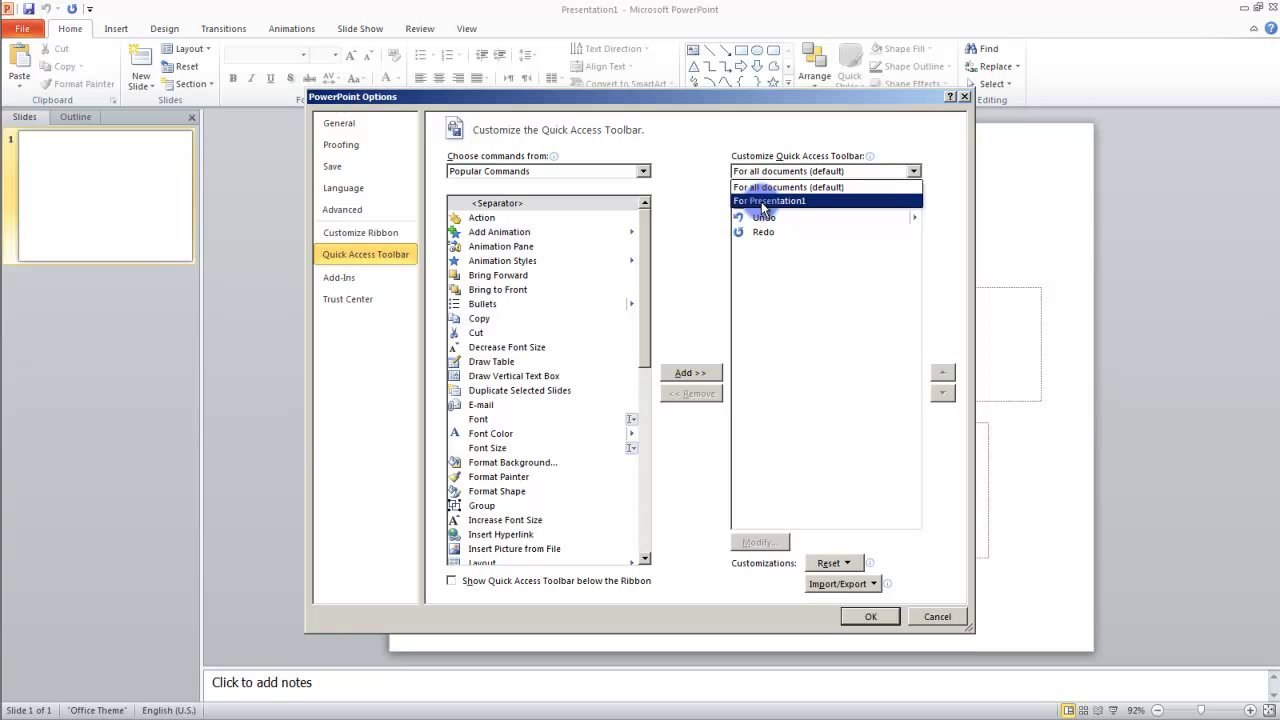
Task: Toggle Italic formatting in ribbon
Action: [x=251, y=78]
